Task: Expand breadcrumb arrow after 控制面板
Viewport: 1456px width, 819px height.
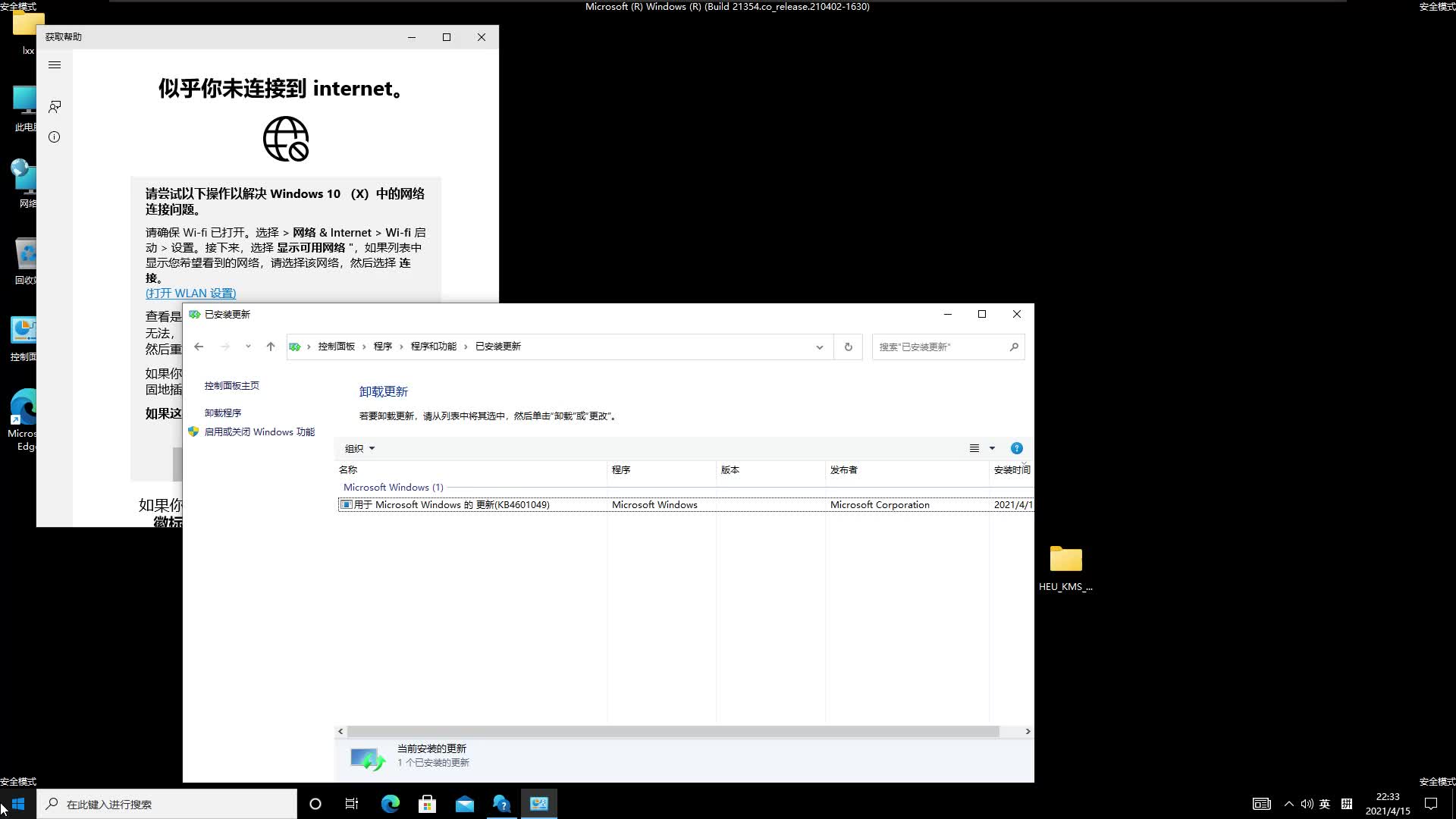Action: [364, 347]
